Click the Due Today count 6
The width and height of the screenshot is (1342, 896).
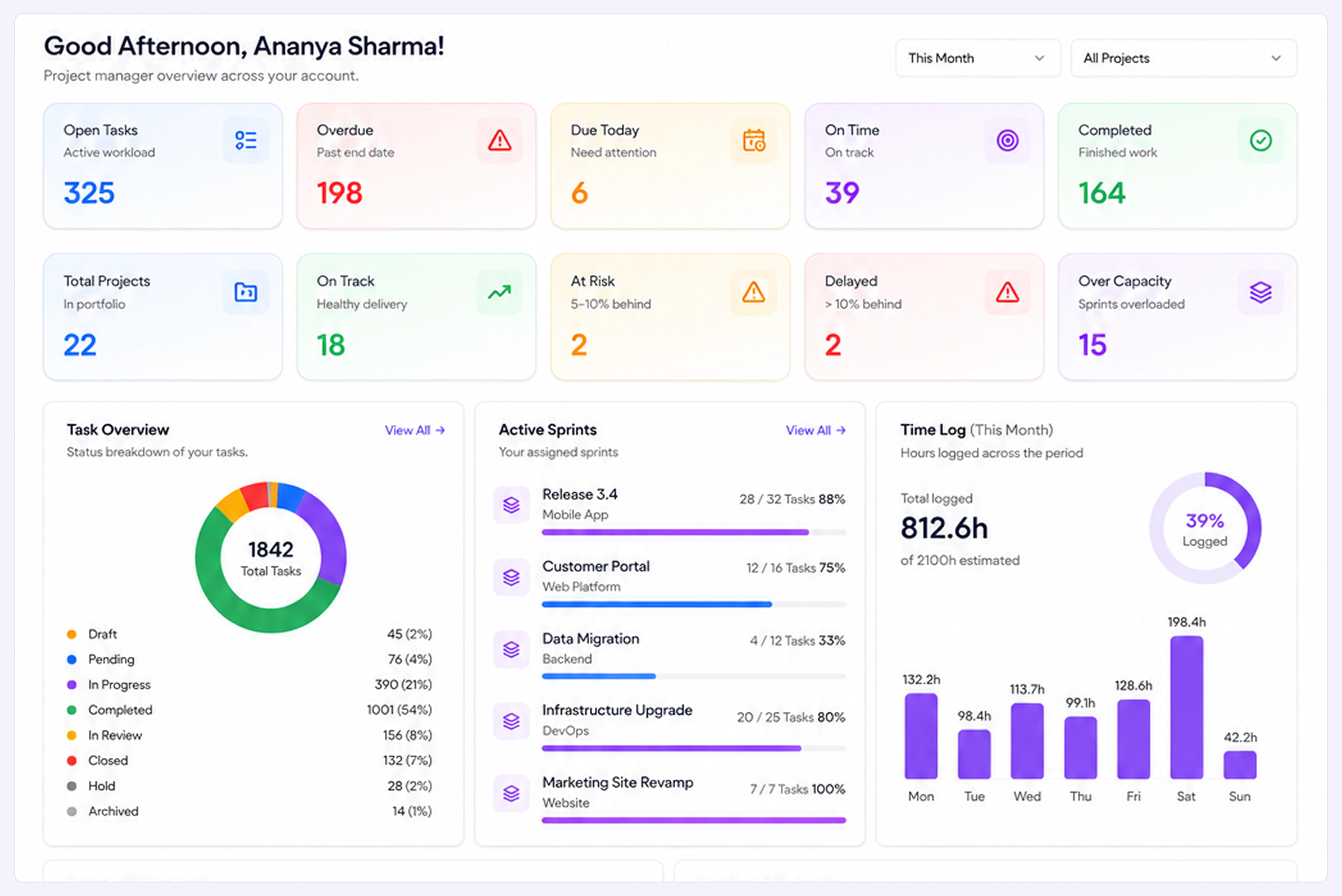580,193
